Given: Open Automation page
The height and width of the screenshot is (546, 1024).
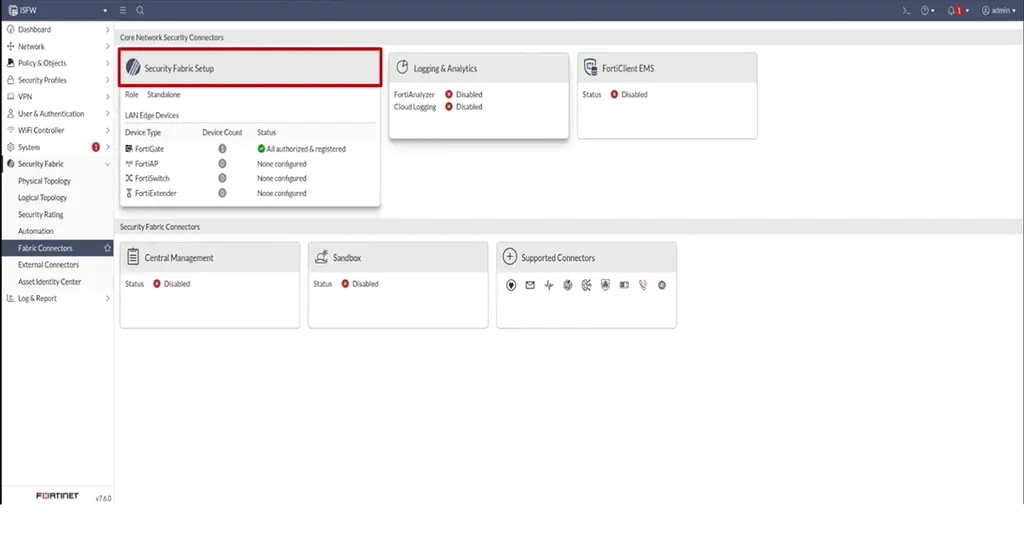Looking at the screenshot, I should pyautogui.click(x=35, y=231).
